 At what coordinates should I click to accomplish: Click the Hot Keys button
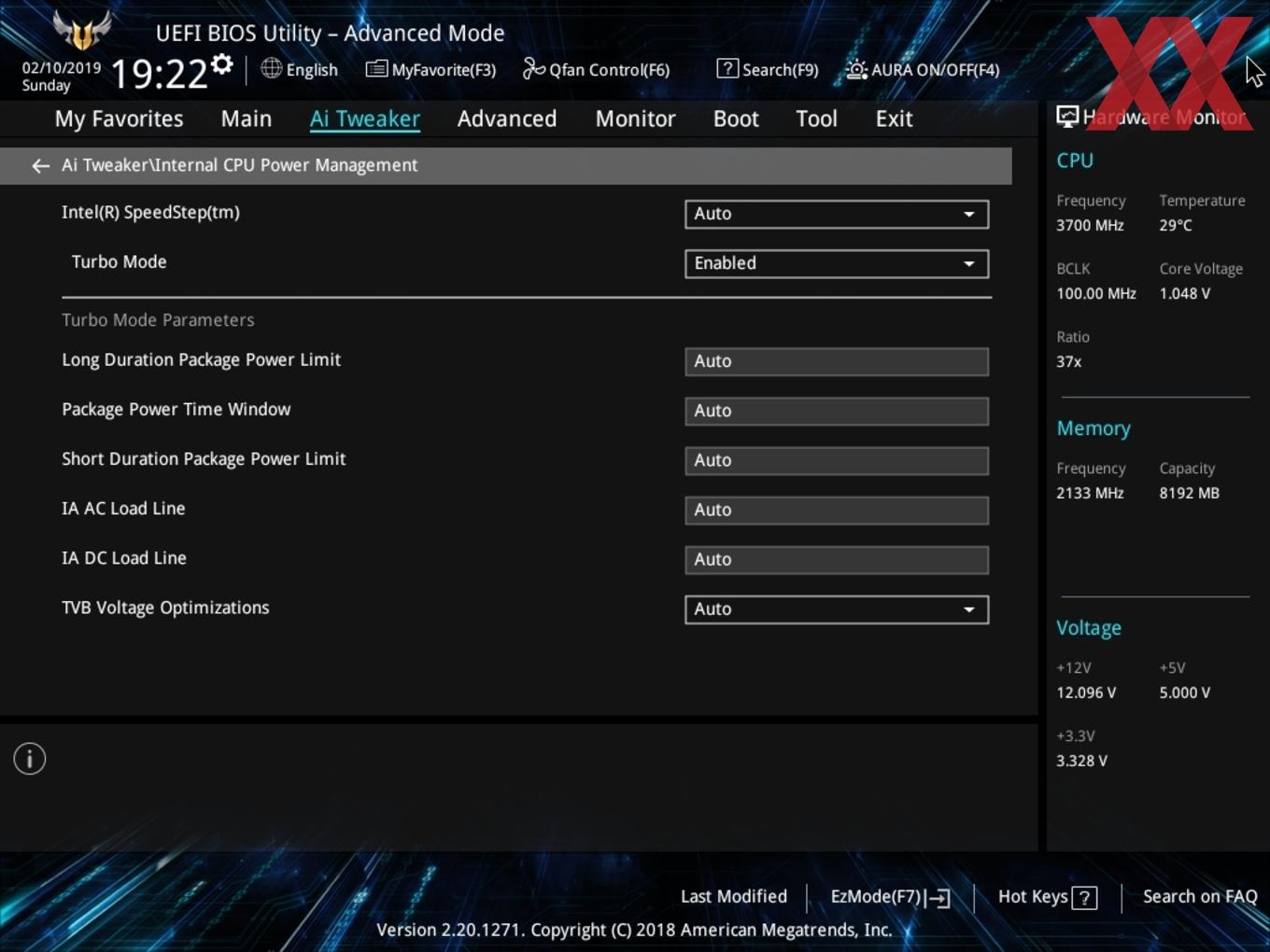pos(1047,897)
